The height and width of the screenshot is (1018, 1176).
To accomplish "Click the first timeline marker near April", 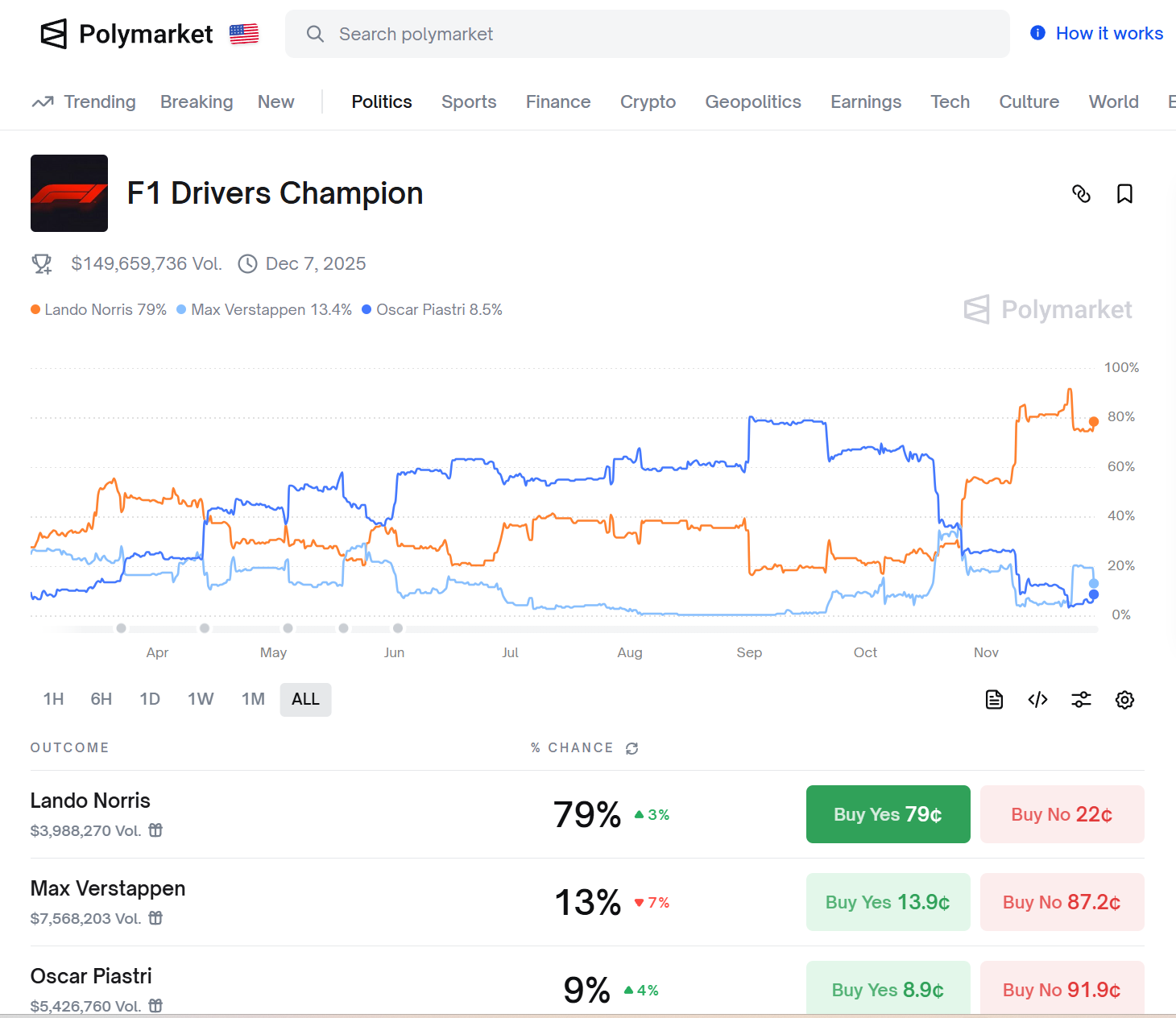I will click(121, 628).
